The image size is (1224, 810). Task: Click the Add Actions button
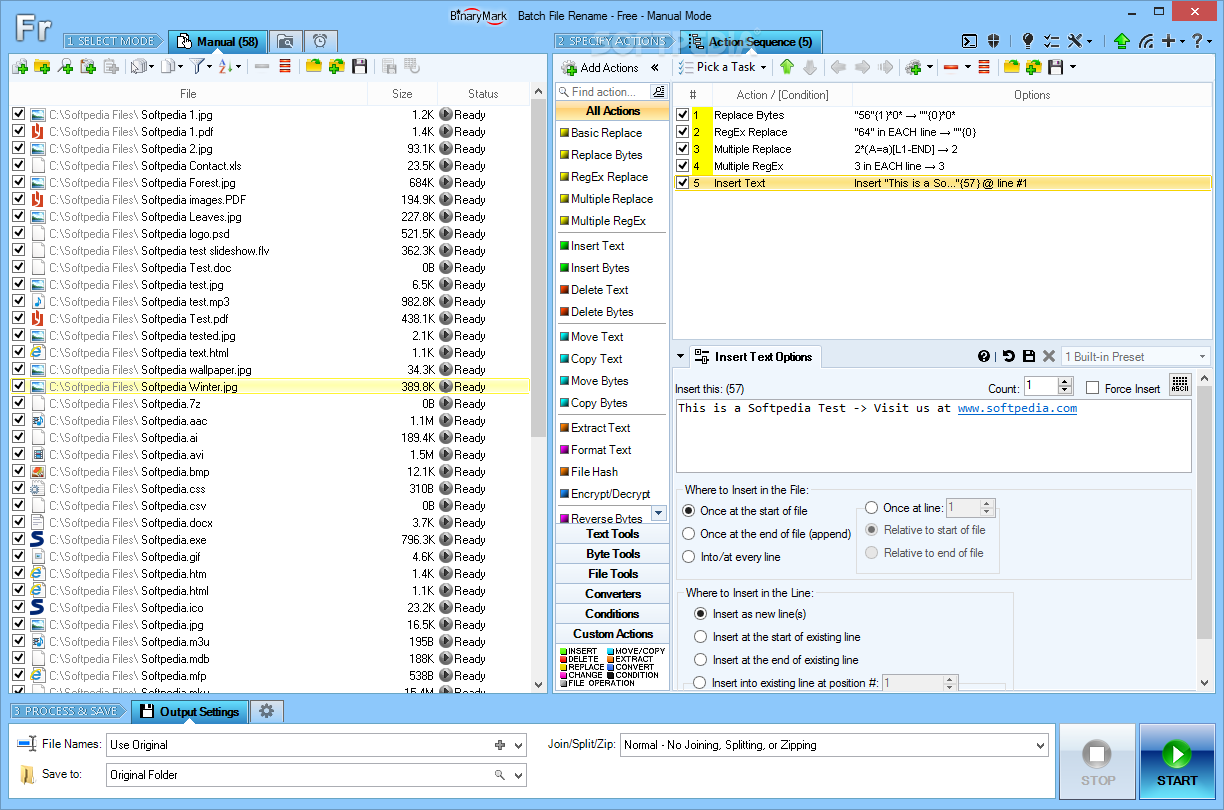600,67
